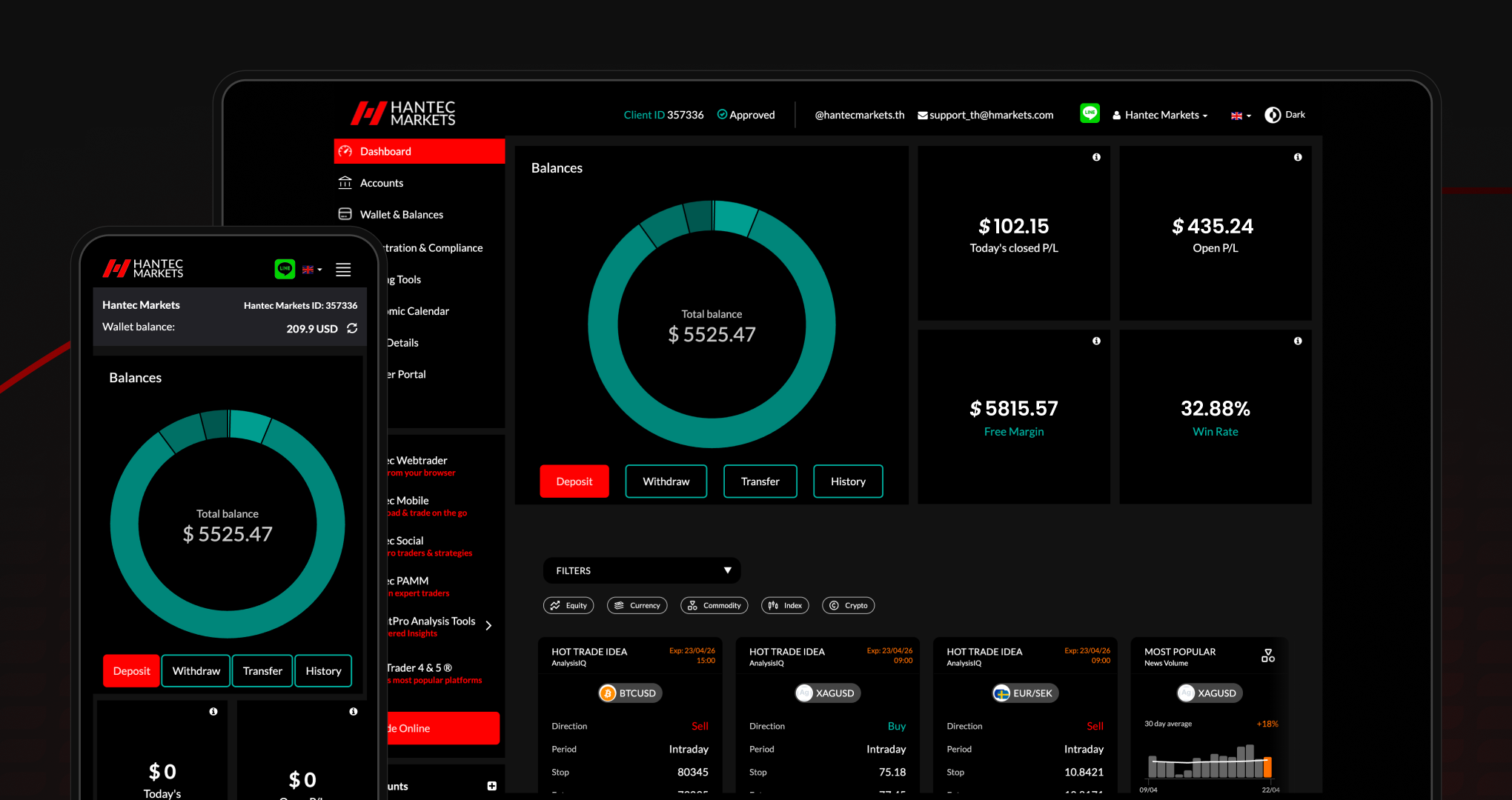Expand the accounts plus icon in sidebar

[x=492, y=786]
